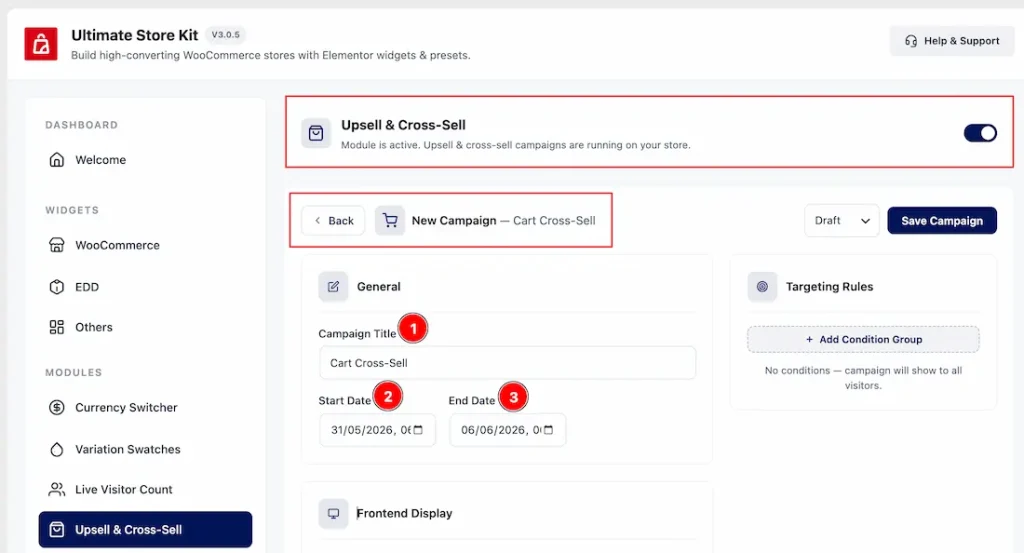
Task: Click the Campaign Title input field
Action: pyautogui.click(x=507, y=363)
